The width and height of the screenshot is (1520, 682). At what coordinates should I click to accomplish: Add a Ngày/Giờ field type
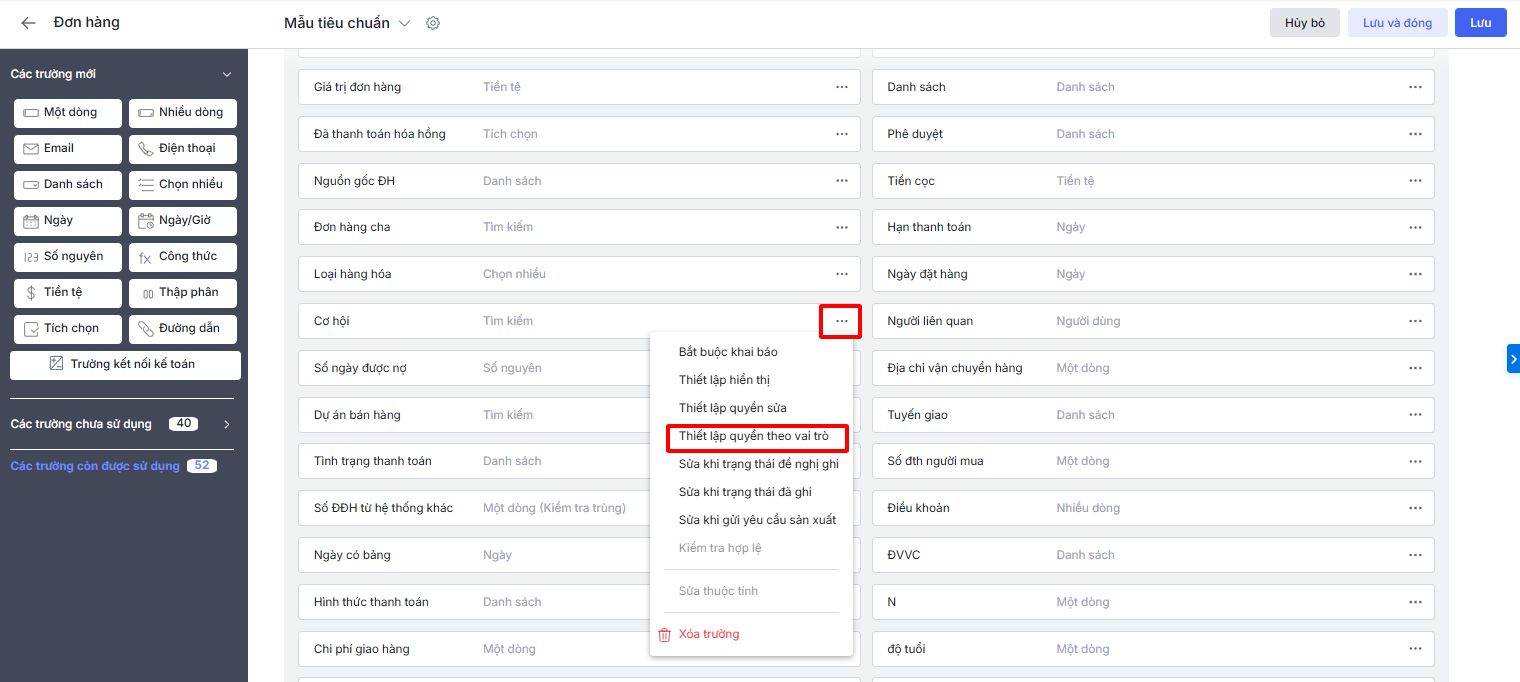coord(183,221)
